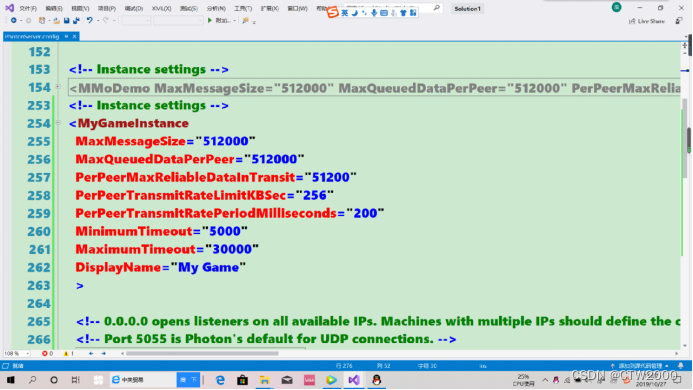Click the green Attach start button
The width and height of the screenshot is (693, 390).
(x=219, y=20)
